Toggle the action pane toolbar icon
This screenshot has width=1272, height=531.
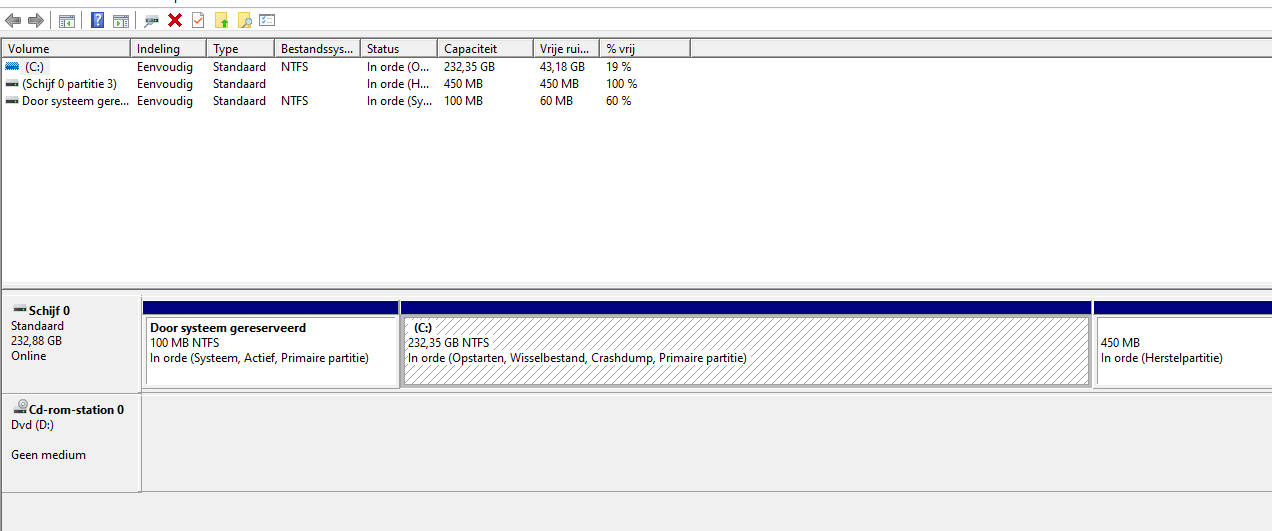[x=120, y=20]
